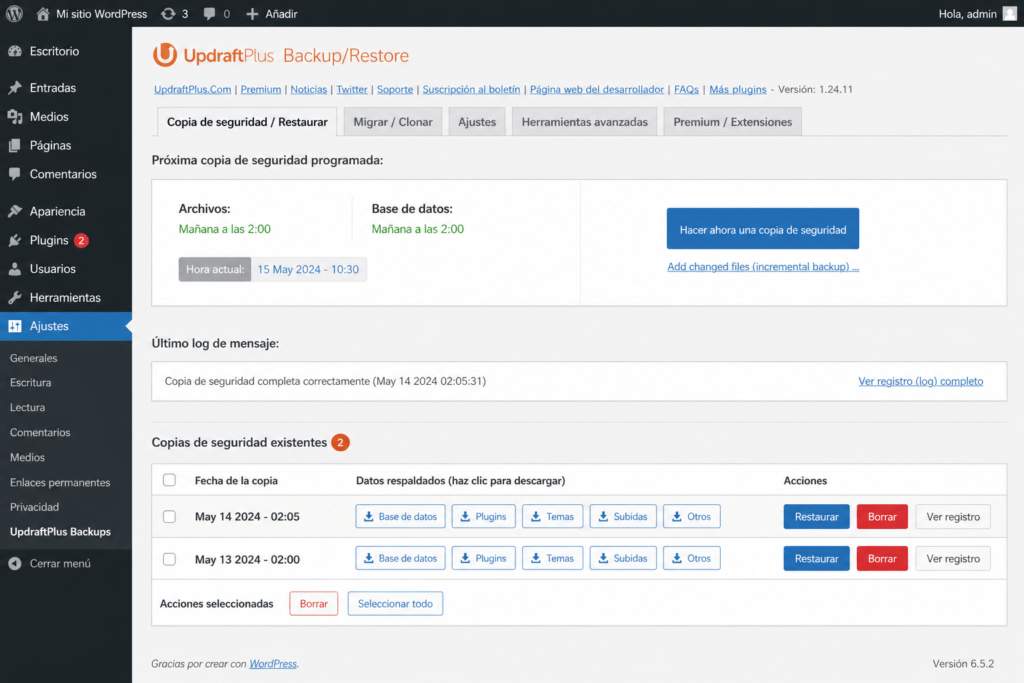Open the WordPress logo menu
This screenshot has width=1024, height=683.
pyautogui.click(x=14, y=14)
